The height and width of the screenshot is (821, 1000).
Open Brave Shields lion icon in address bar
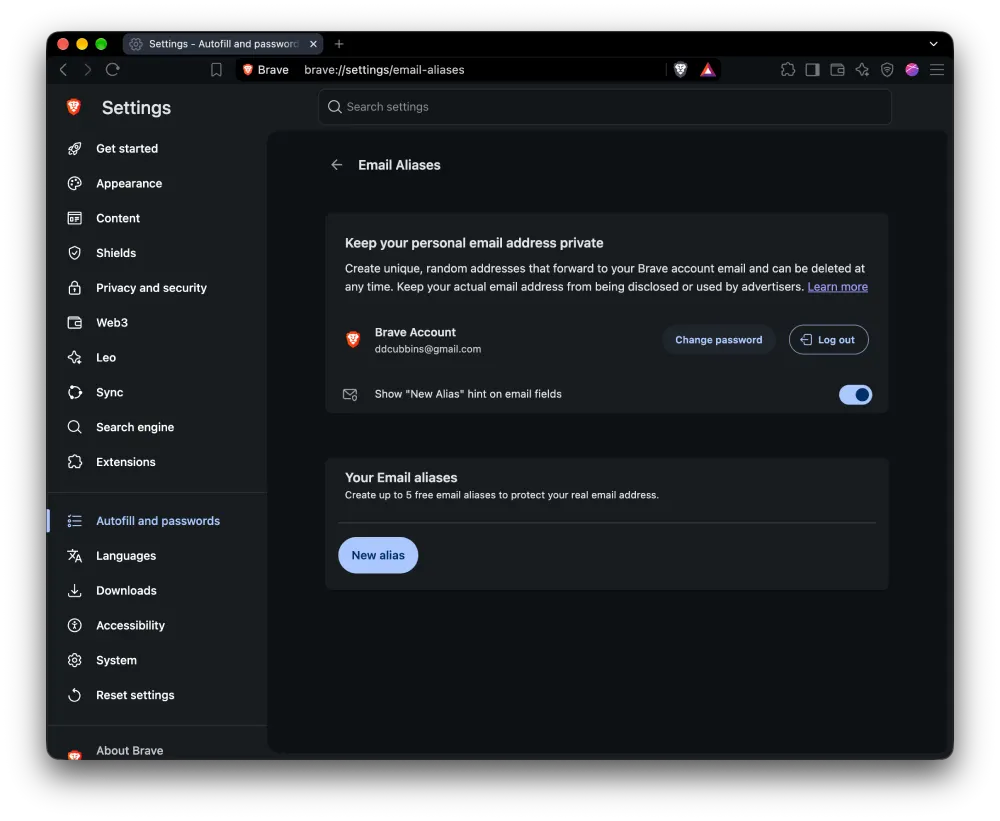(680, 70)
